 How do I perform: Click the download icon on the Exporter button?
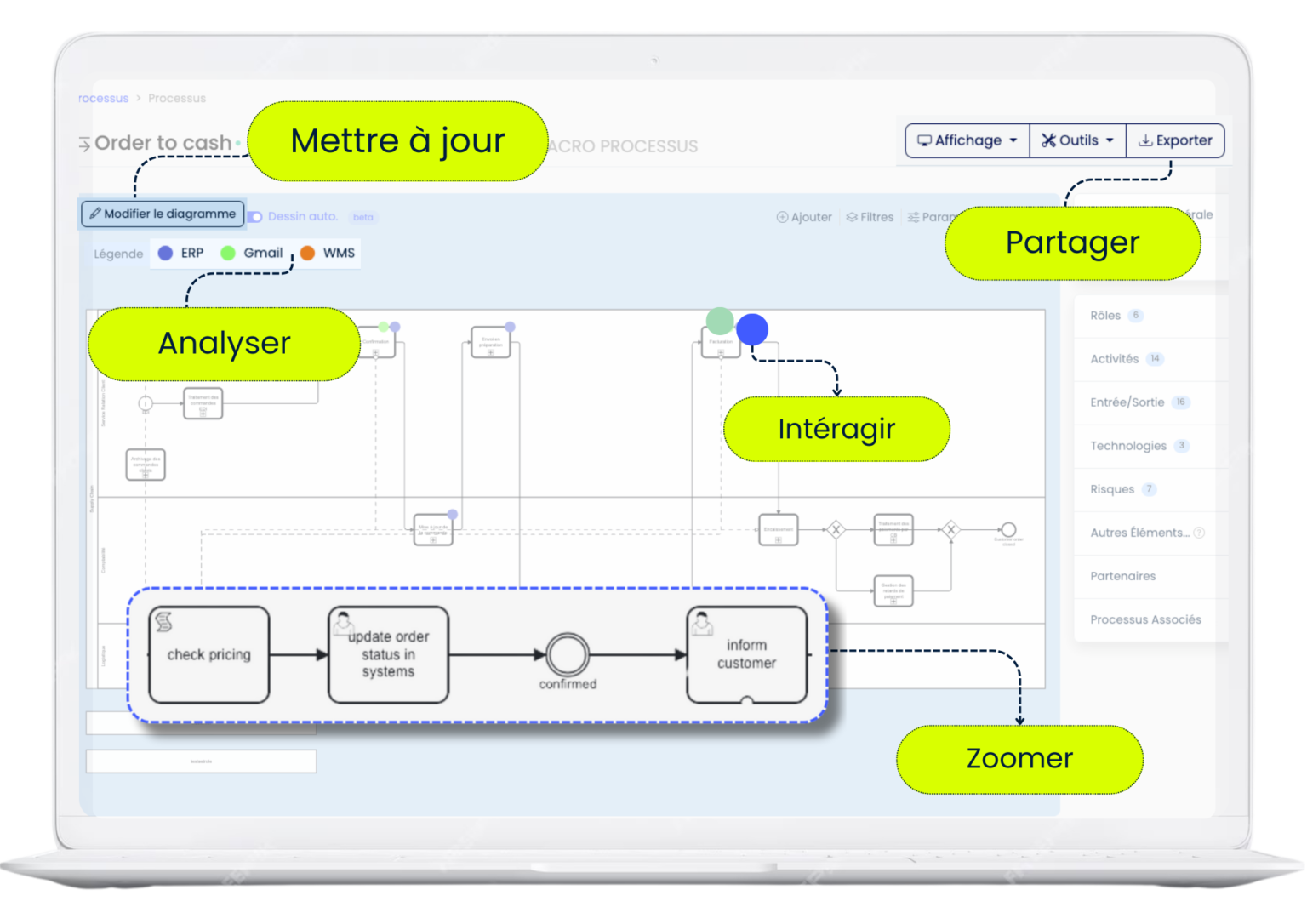pyautogui.click(x=1147, y=140)
